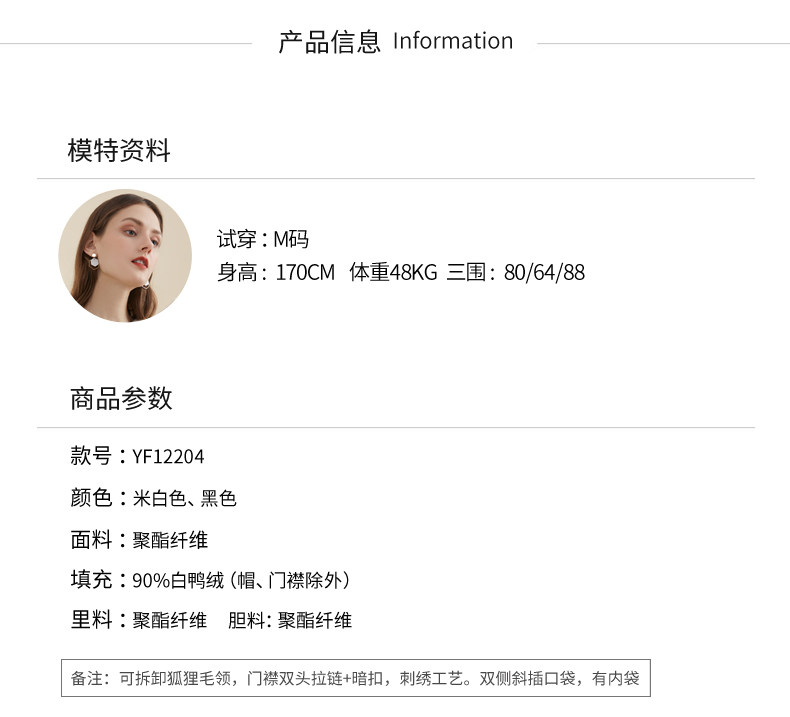Click the style number YF12204
This screenshot has height=717, width=790.
168,457
